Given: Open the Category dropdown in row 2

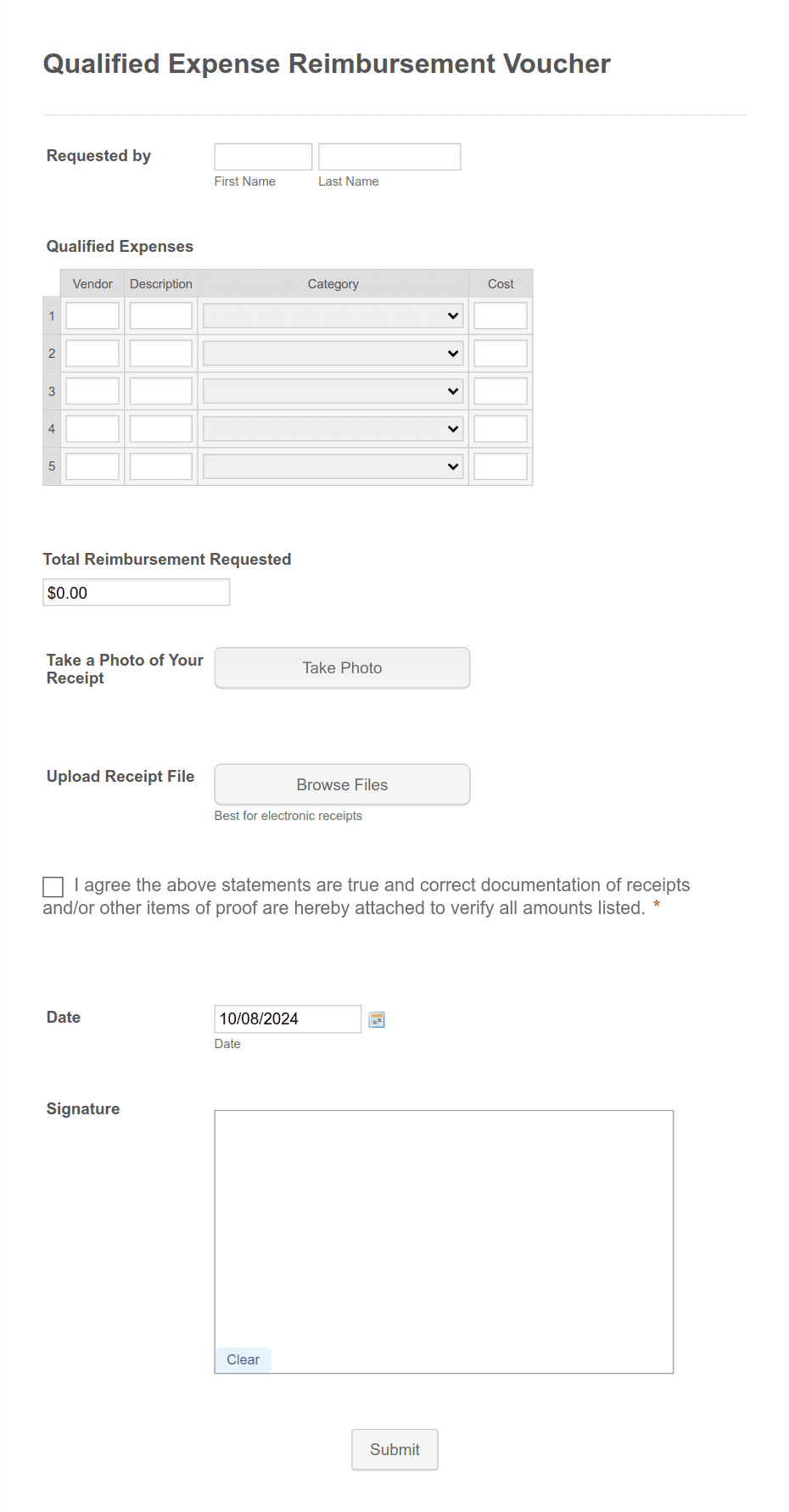Looking at the screenshot, I should (332, 353).
